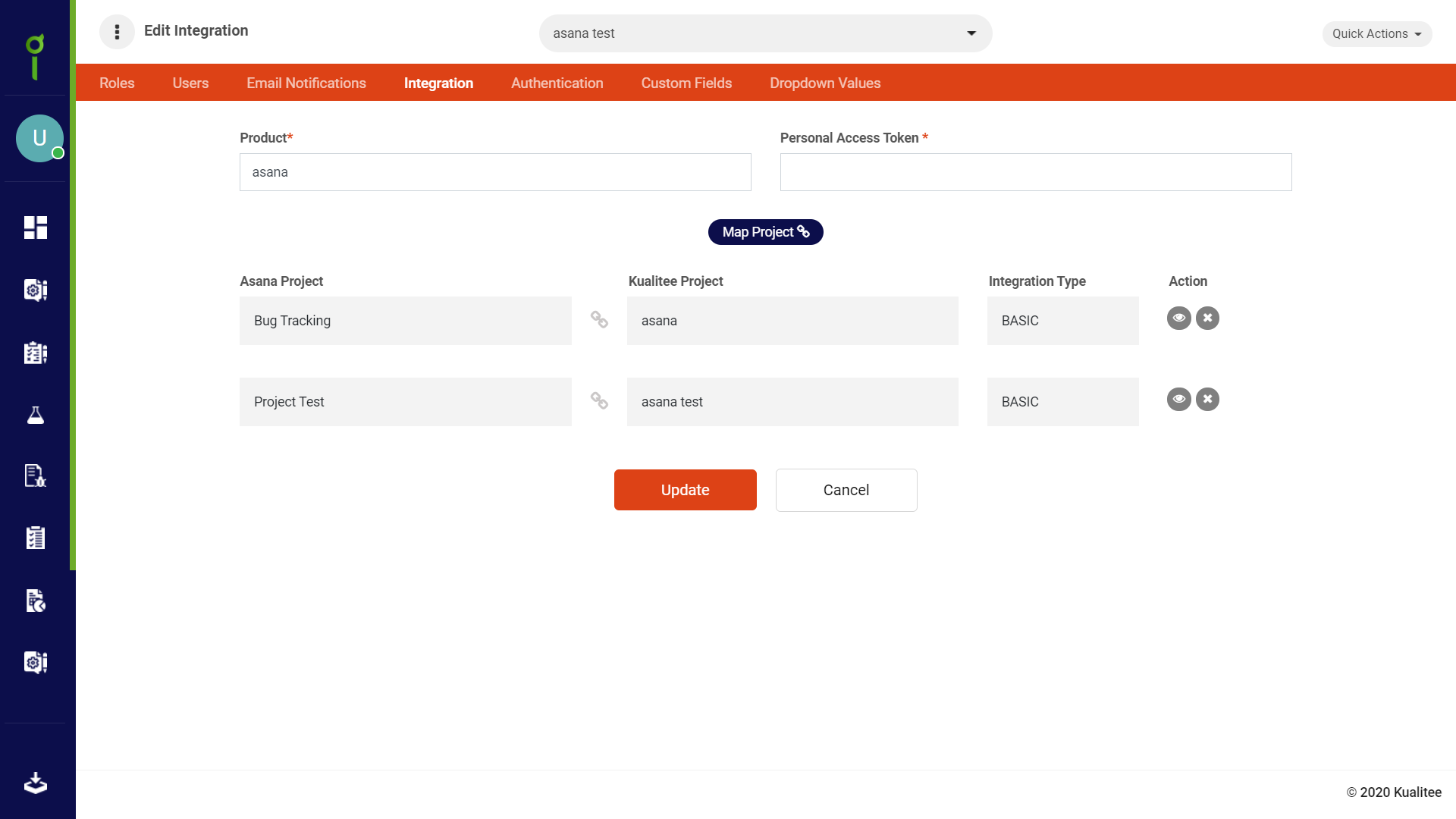Click the asana test Kualitee project field
Image resolution: width=1456 pixels, height=819 pixels.
point(792,402)
